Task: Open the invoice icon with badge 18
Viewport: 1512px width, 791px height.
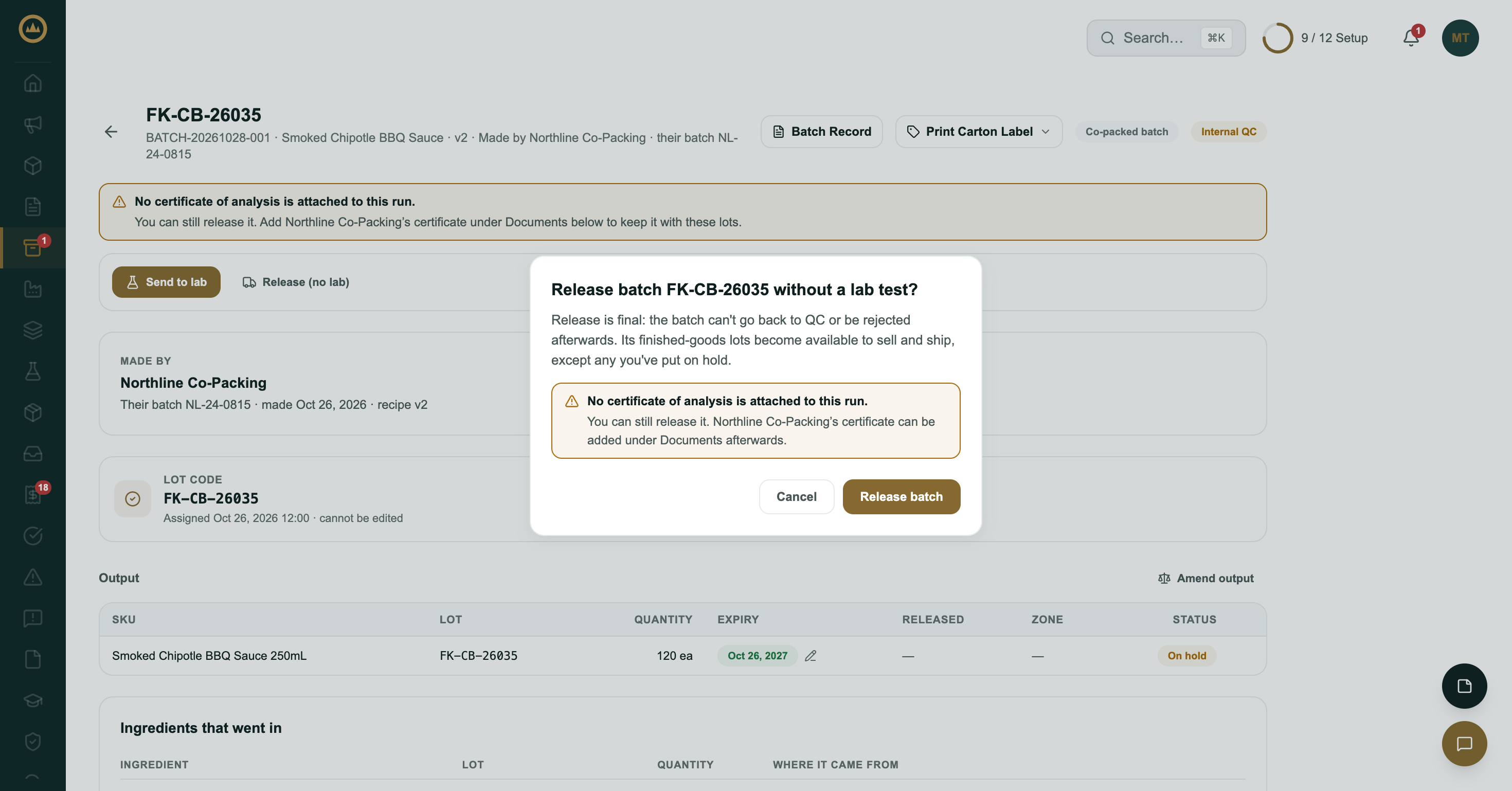Action: click(x=32, y=495)
